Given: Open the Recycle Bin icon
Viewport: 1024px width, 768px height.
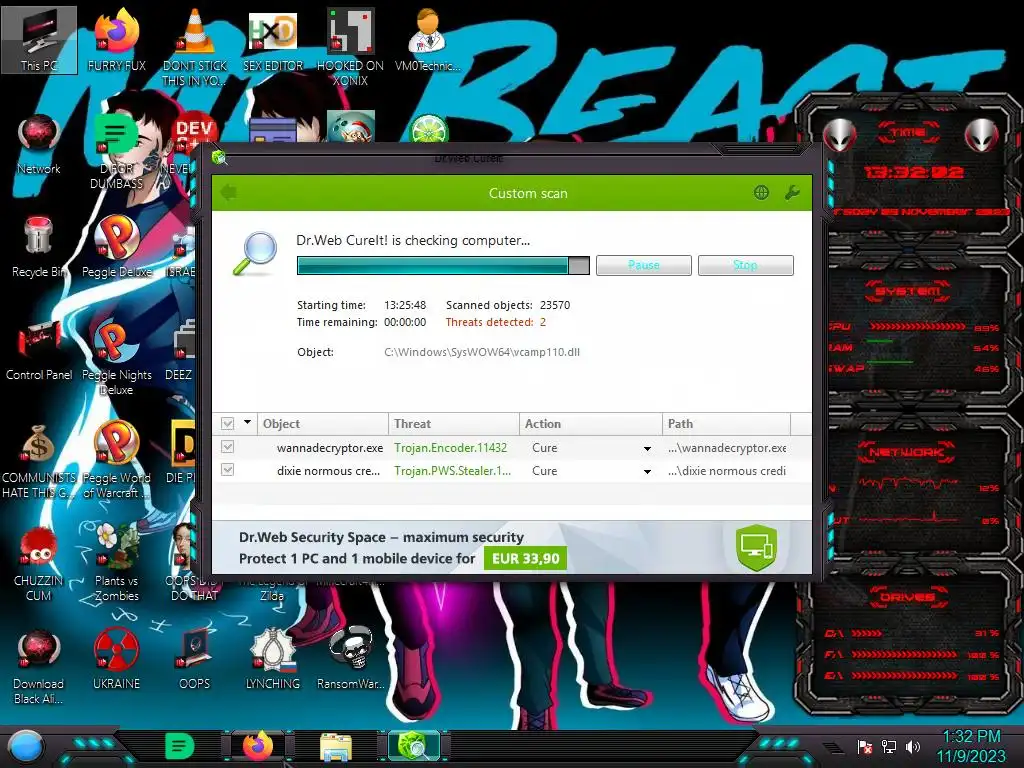Looking at the screenshot, I should point(39,247).
